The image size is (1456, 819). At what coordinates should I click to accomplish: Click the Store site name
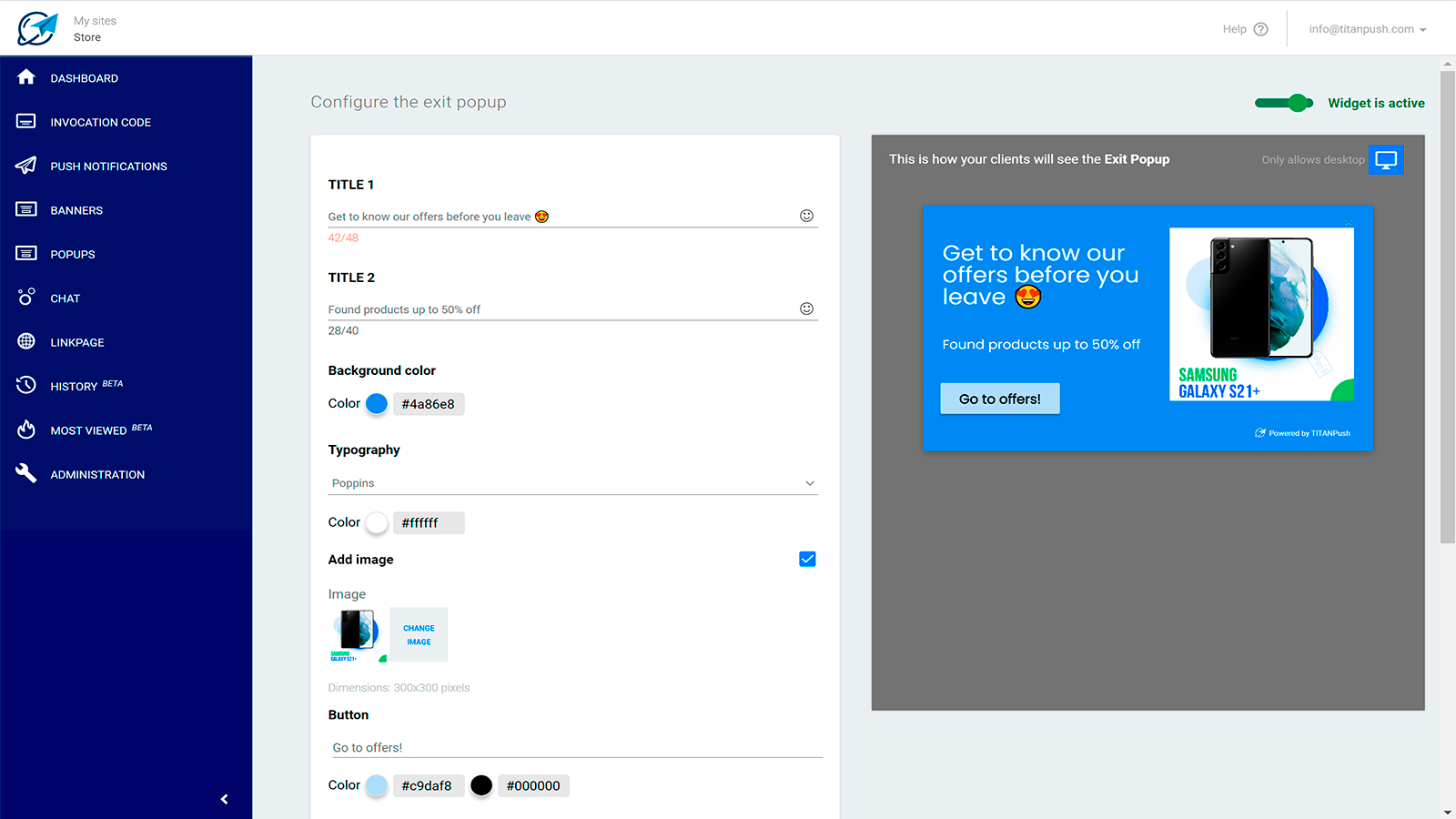(87, 37)
